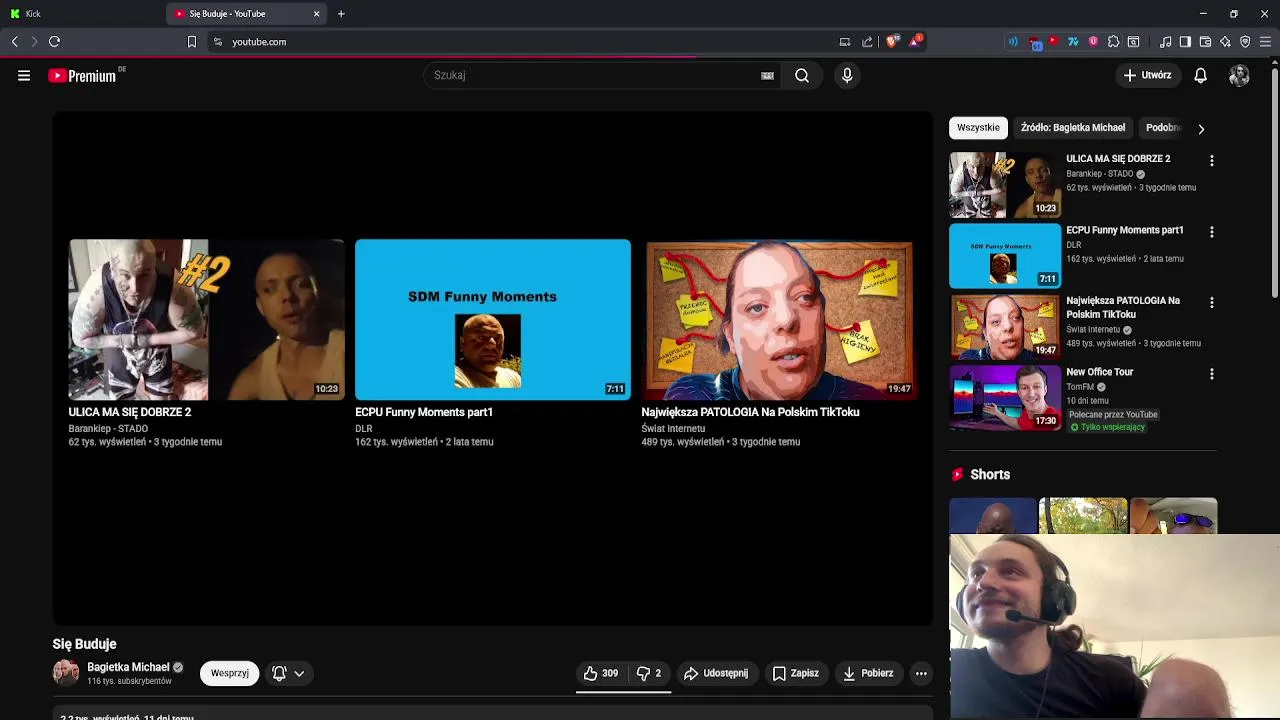Open options for sidebar ULICA MA SIĘ DOBRZE 2
Image resolution: width=1280 pixels, height=720 pixels.
click(1211, 160)
